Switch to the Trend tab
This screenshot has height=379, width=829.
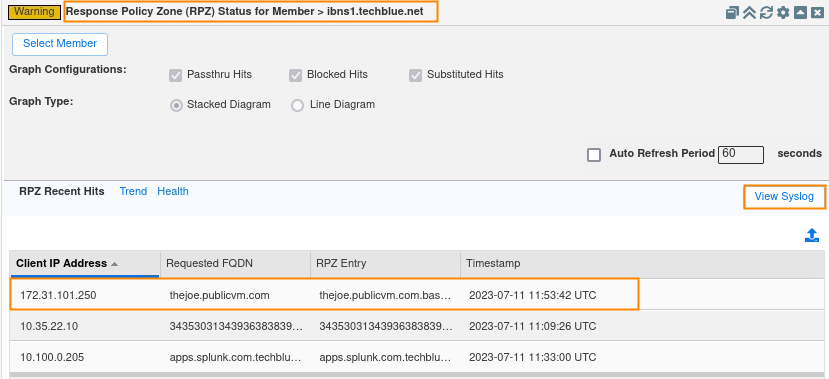pyautogui.click(x=133, y=191)
